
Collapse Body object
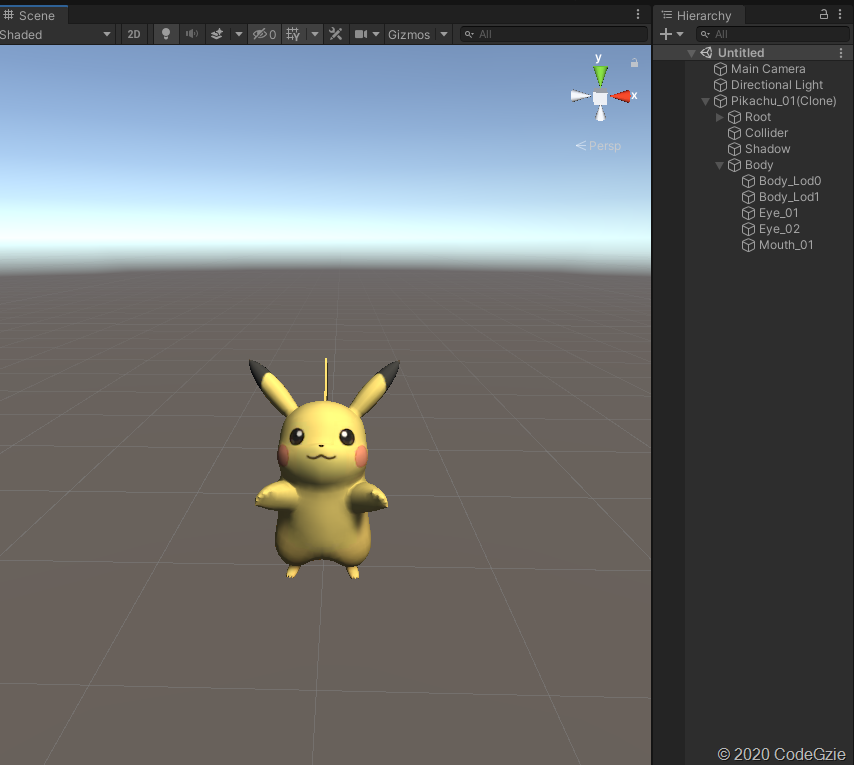[x=719, y=166]
